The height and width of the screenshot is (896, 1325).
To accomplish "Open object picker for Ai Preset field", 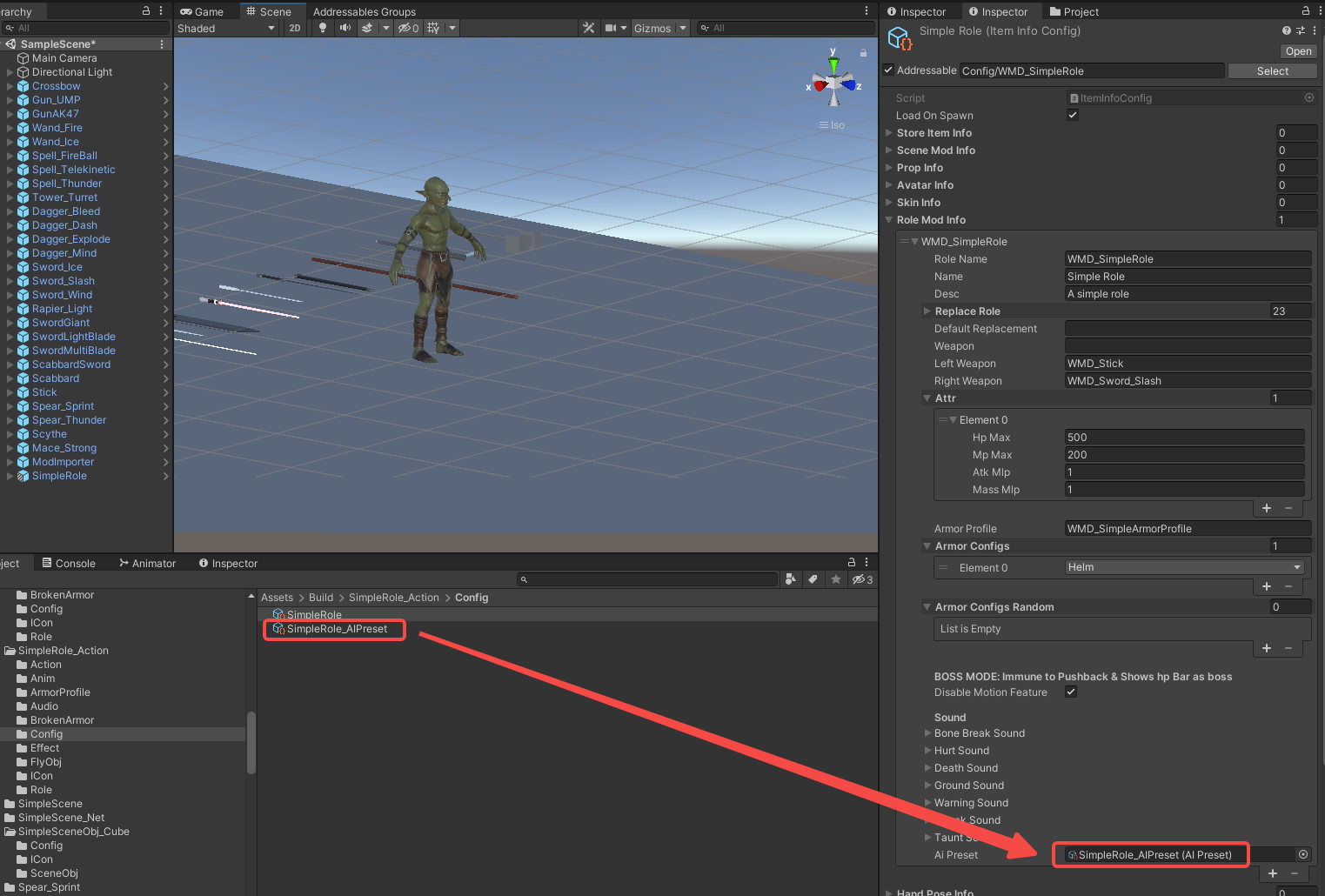I will tap(1303, 854).
